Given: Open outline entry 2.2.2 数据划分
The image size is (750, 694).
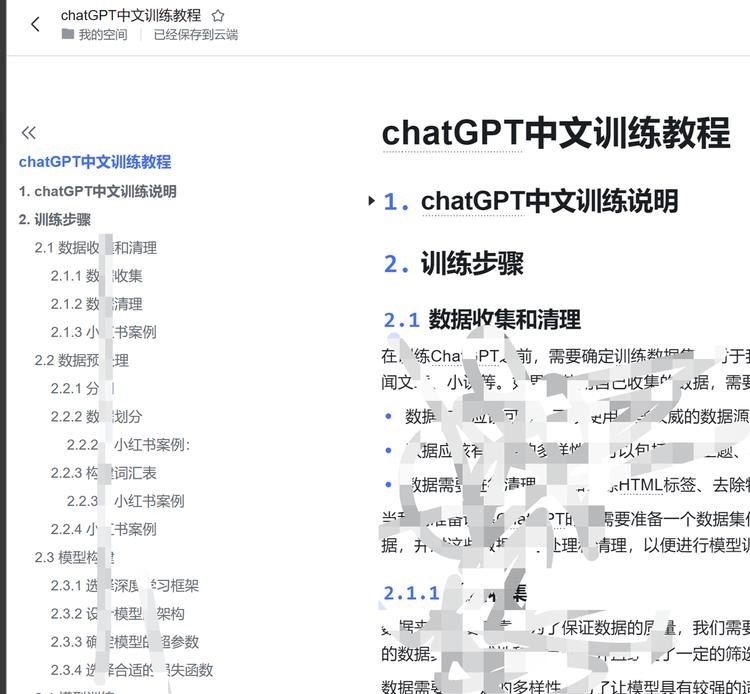Looking at the screenshot, I should click(97, 417).
